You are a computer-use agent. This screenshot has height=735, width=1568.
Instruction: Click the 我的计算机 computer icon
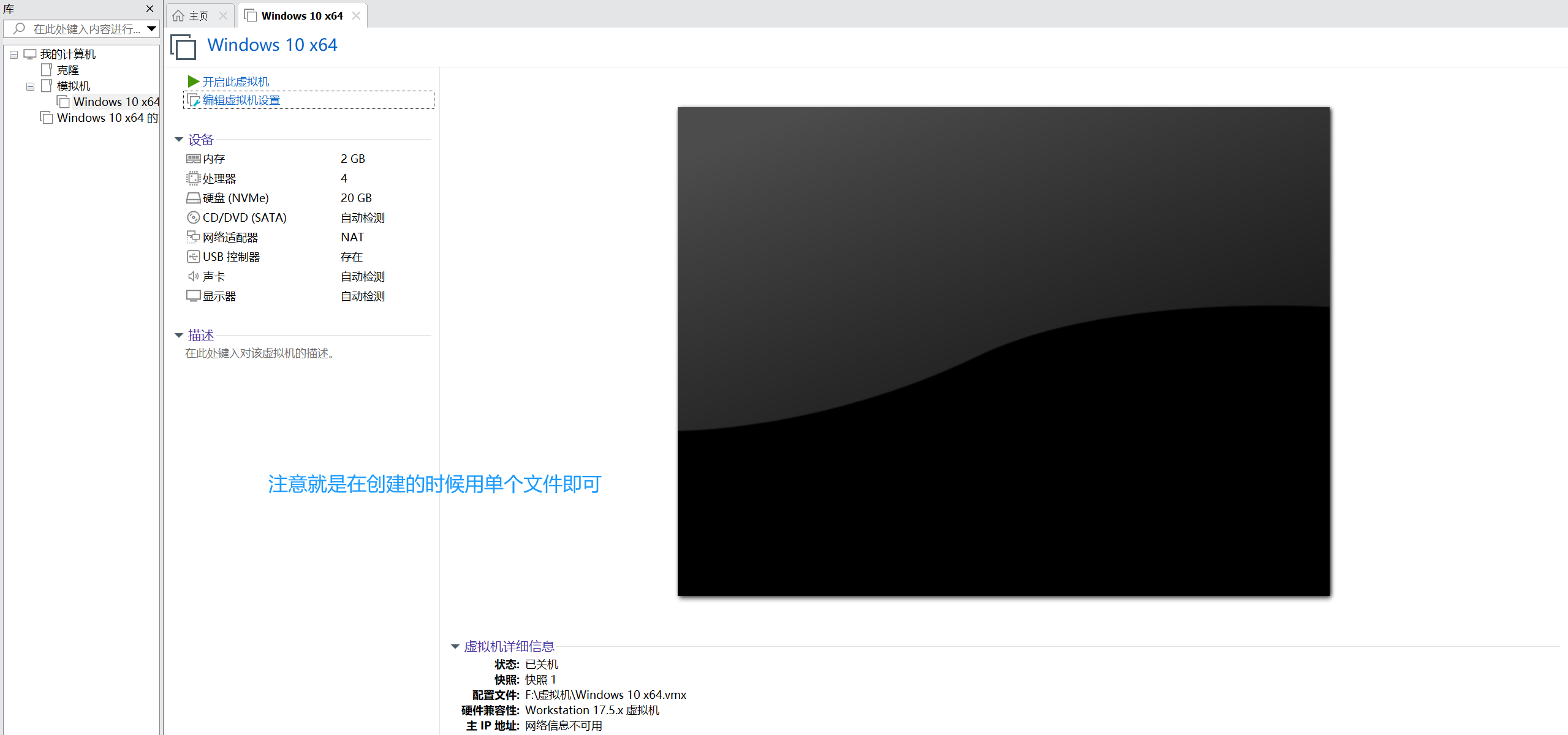pyautogui.click(x=30, y=55)
